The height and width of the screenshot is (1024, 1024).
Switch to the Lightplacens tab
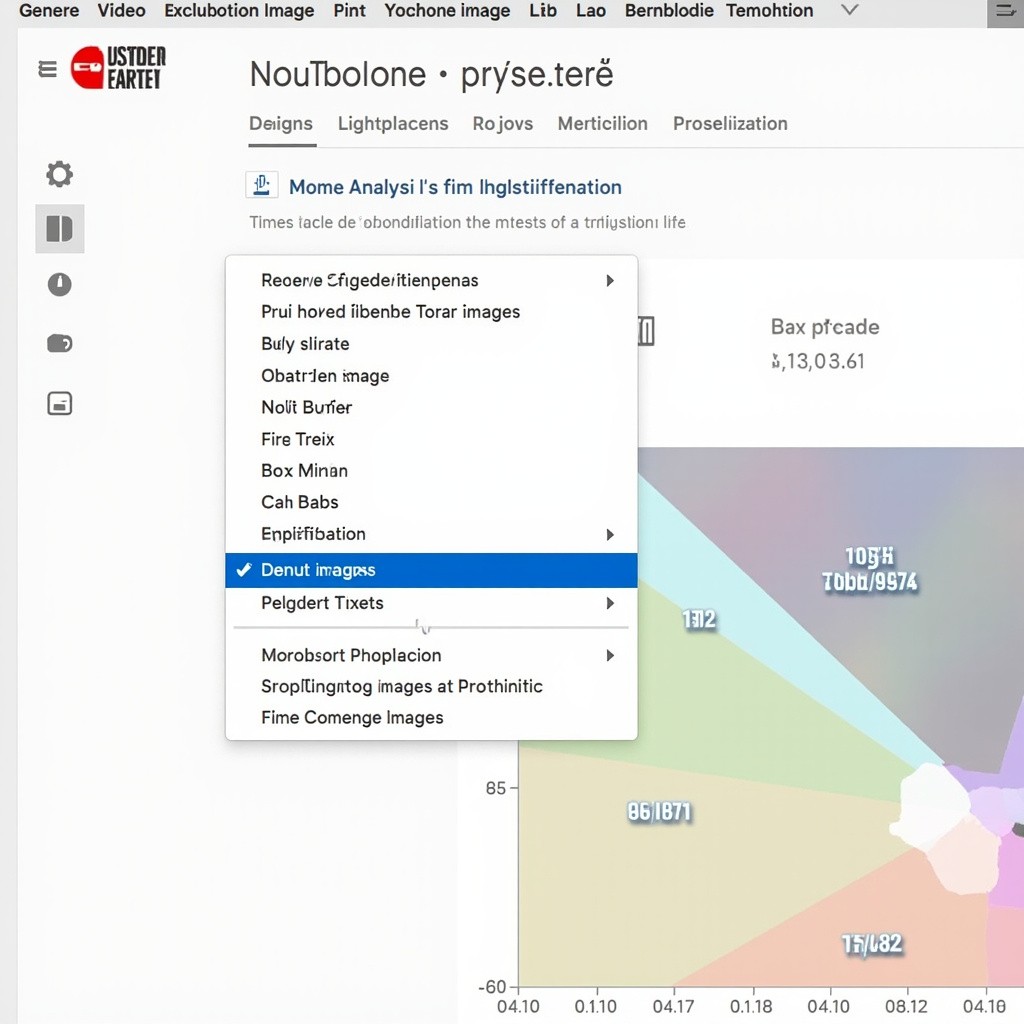pos(392,124)
